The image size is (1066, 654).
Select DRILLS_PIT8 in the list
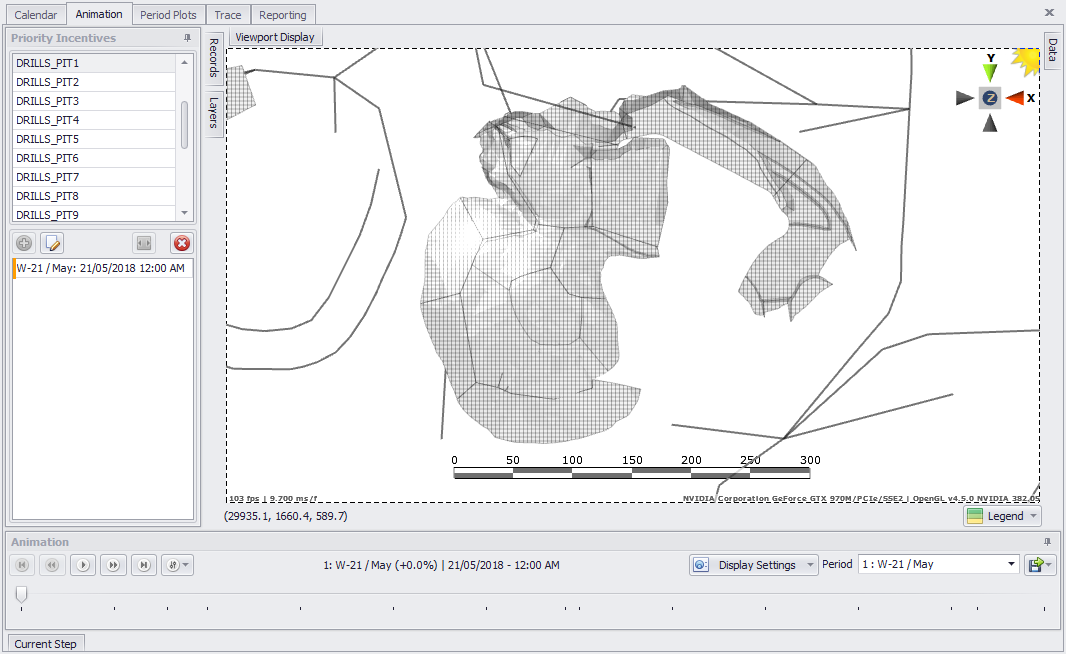click(x=94, y=196)
